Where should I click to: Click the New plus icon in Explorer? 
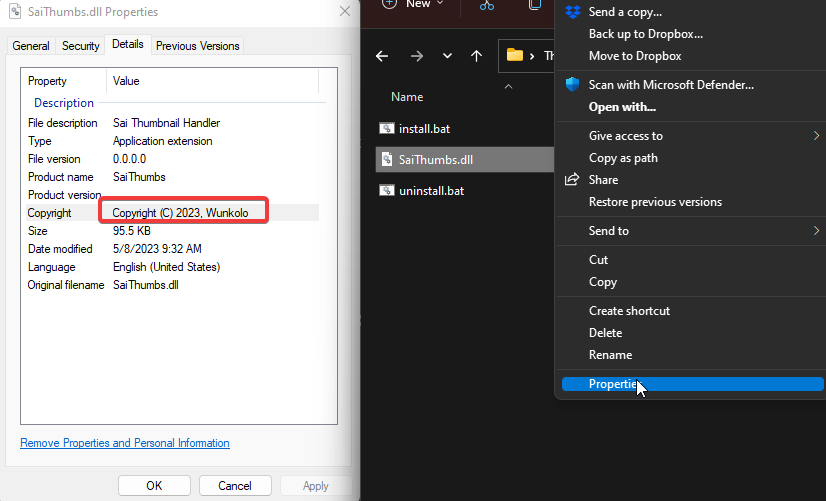[389, 4]
